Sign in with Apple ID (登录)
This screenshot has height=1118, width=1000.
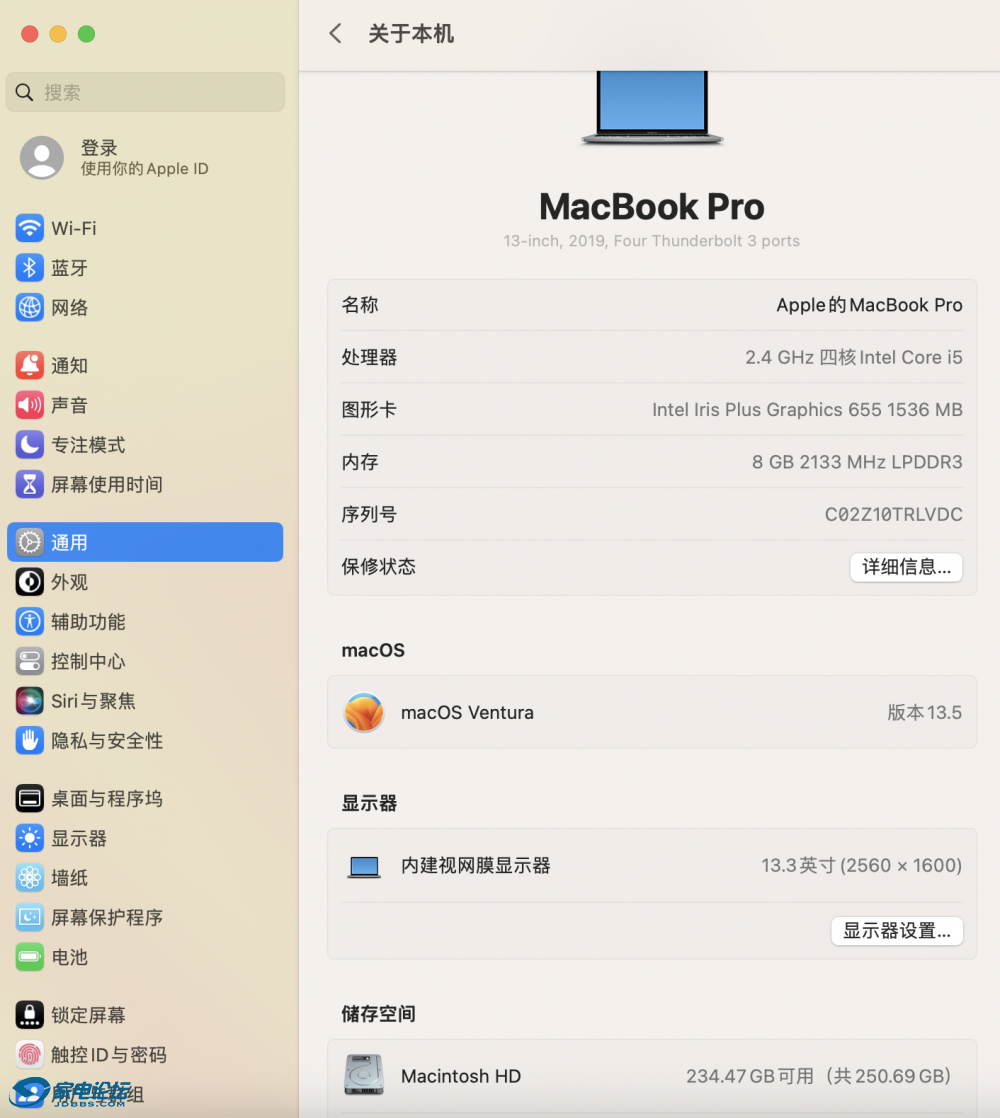click(98, 148)
